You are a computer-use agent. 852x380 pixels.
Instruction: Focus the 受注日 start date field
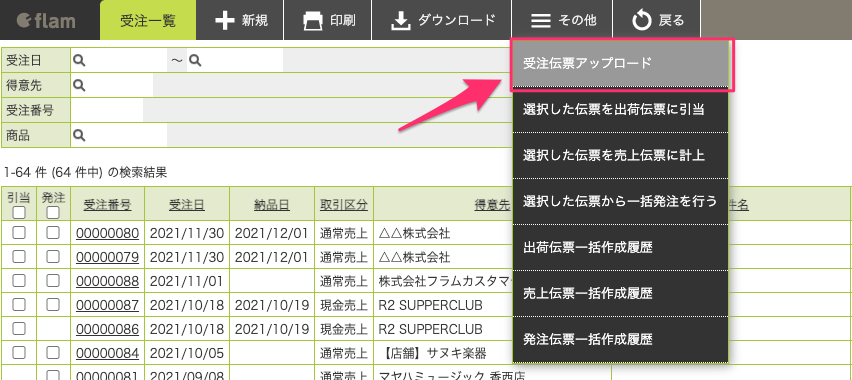127,60
